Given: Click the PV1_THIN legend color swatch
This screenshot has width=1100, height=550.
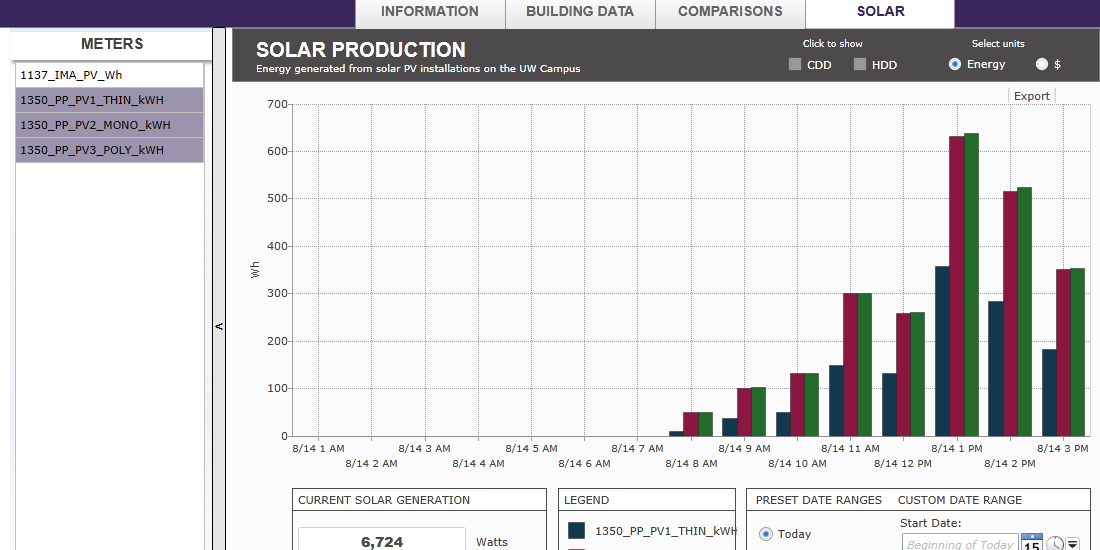Looking at the screenshot, I should 576,531.
